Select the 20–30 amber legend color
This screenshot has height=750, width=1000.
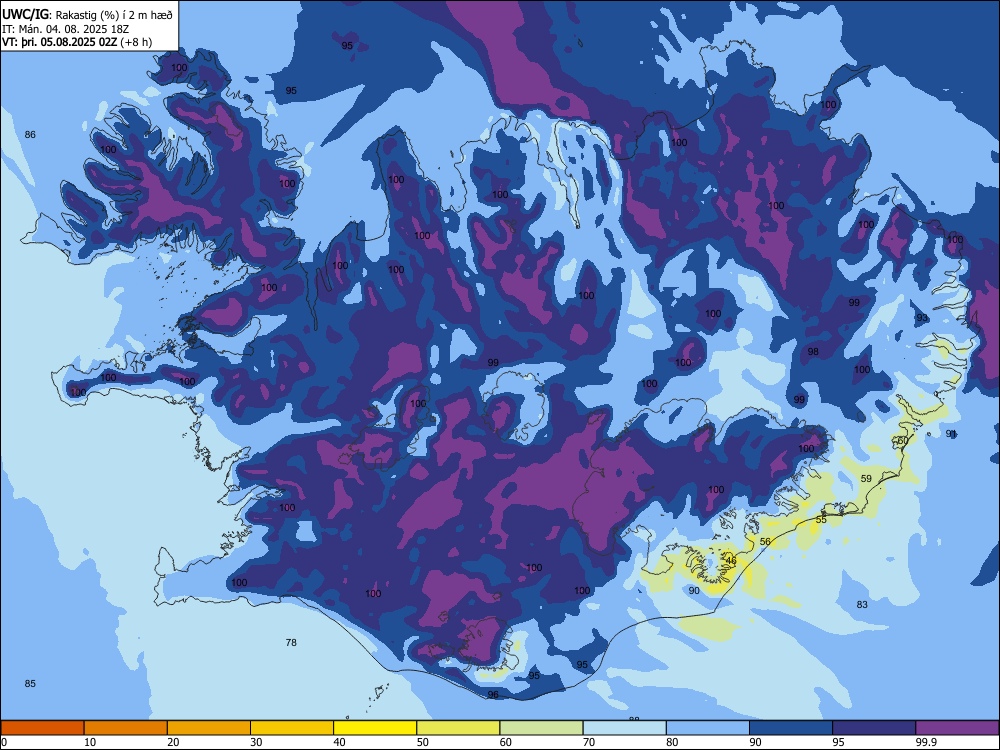pyautogui.click(x=209, y=728)
